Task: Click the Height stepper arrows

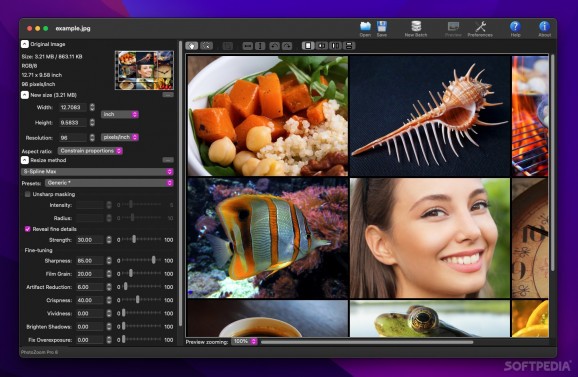Action: [x=92, y=122]
